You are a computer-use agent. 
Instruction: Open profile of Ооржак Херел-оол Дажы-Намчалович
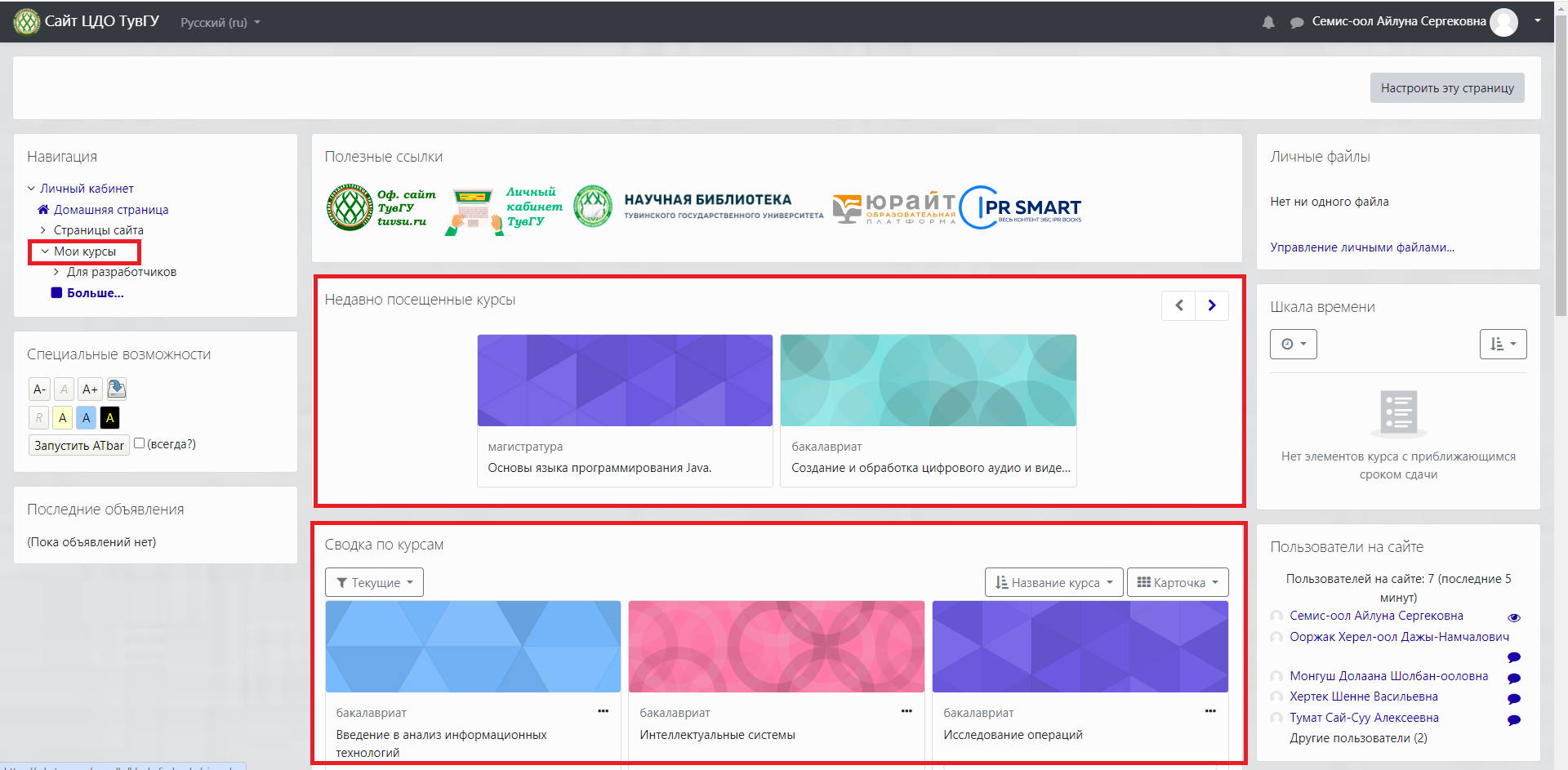1399,637
